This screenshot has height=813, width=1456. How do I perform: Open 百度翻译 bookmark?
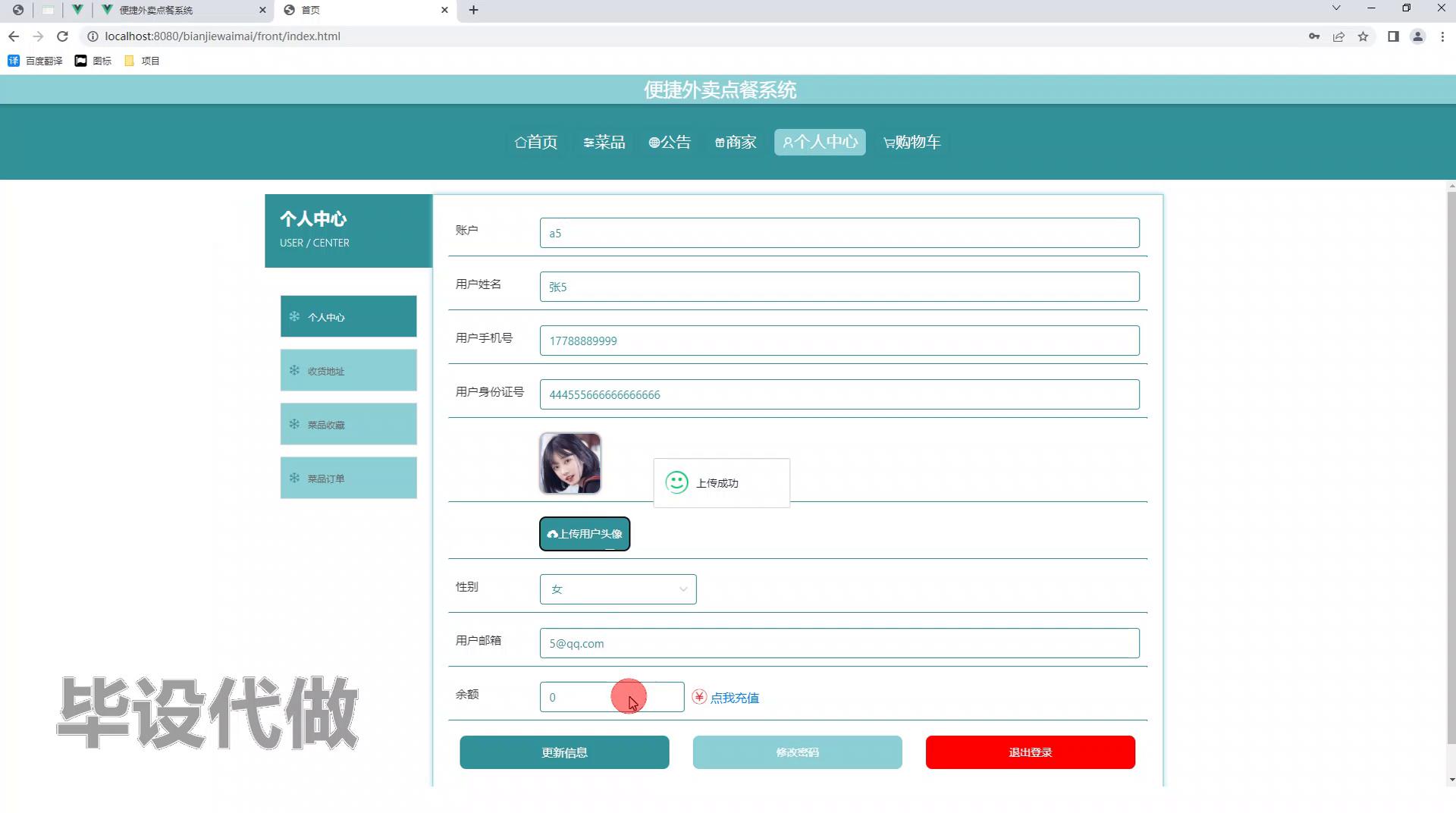(x=35, y=61)
